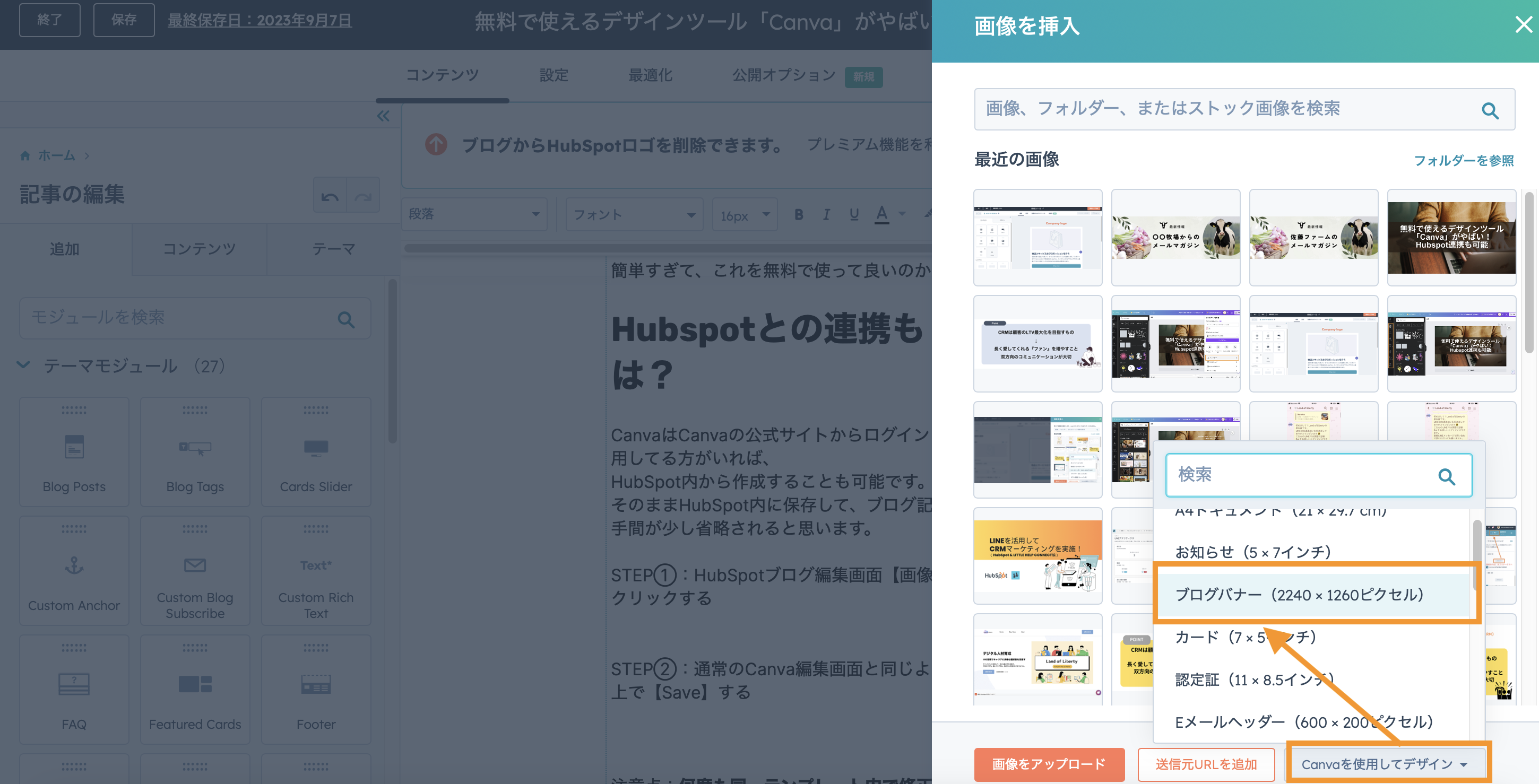
Task: Open the フォント font selector dropdown
Action: 633,214
